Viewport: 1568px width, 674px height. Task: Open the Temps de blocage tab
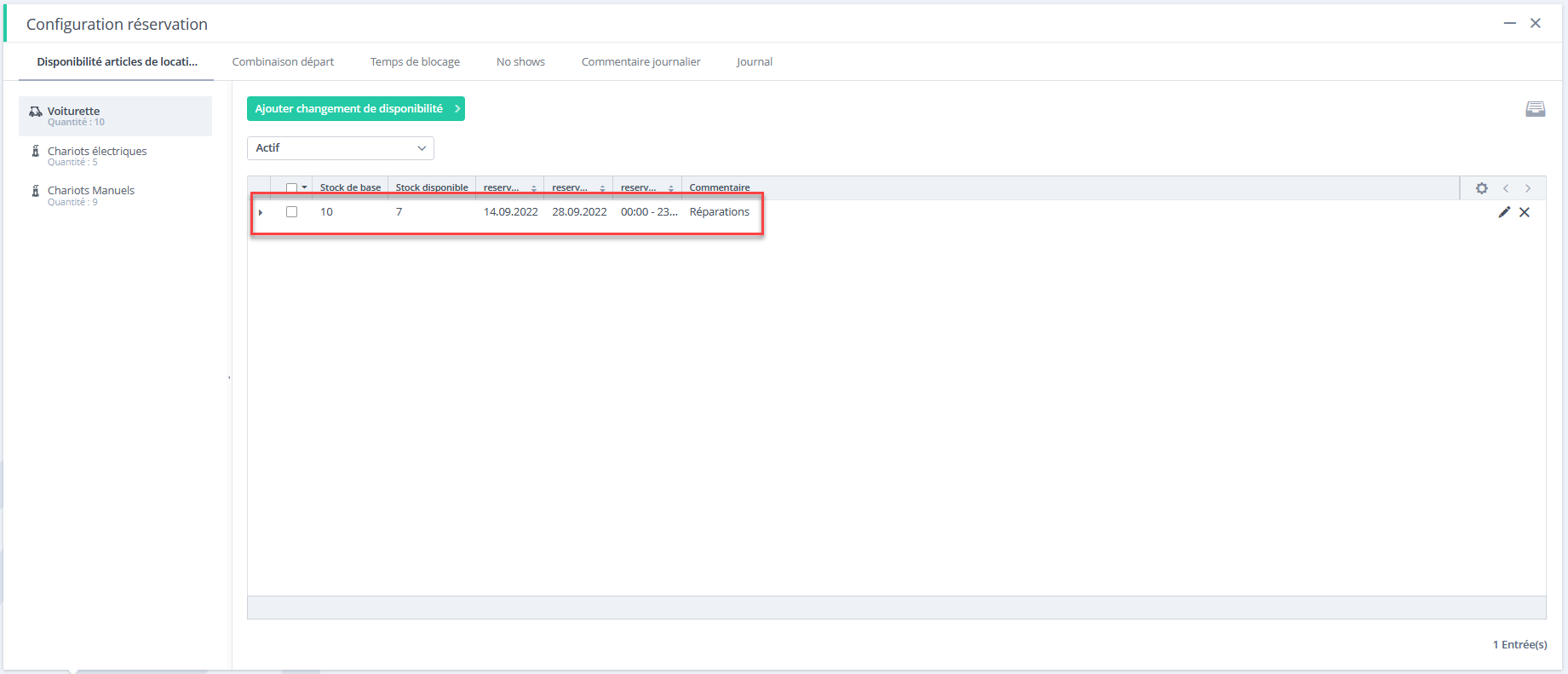(x=415, y=61)
